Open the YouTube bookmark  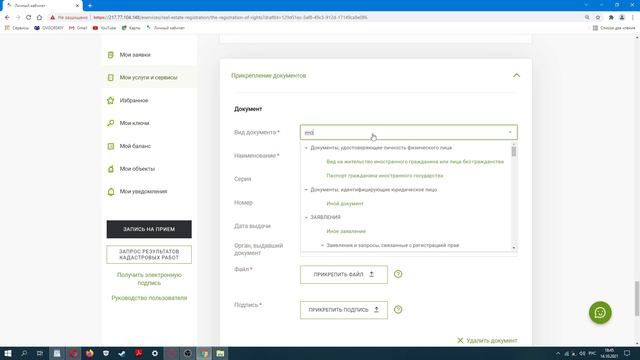[x=104, y=28]
